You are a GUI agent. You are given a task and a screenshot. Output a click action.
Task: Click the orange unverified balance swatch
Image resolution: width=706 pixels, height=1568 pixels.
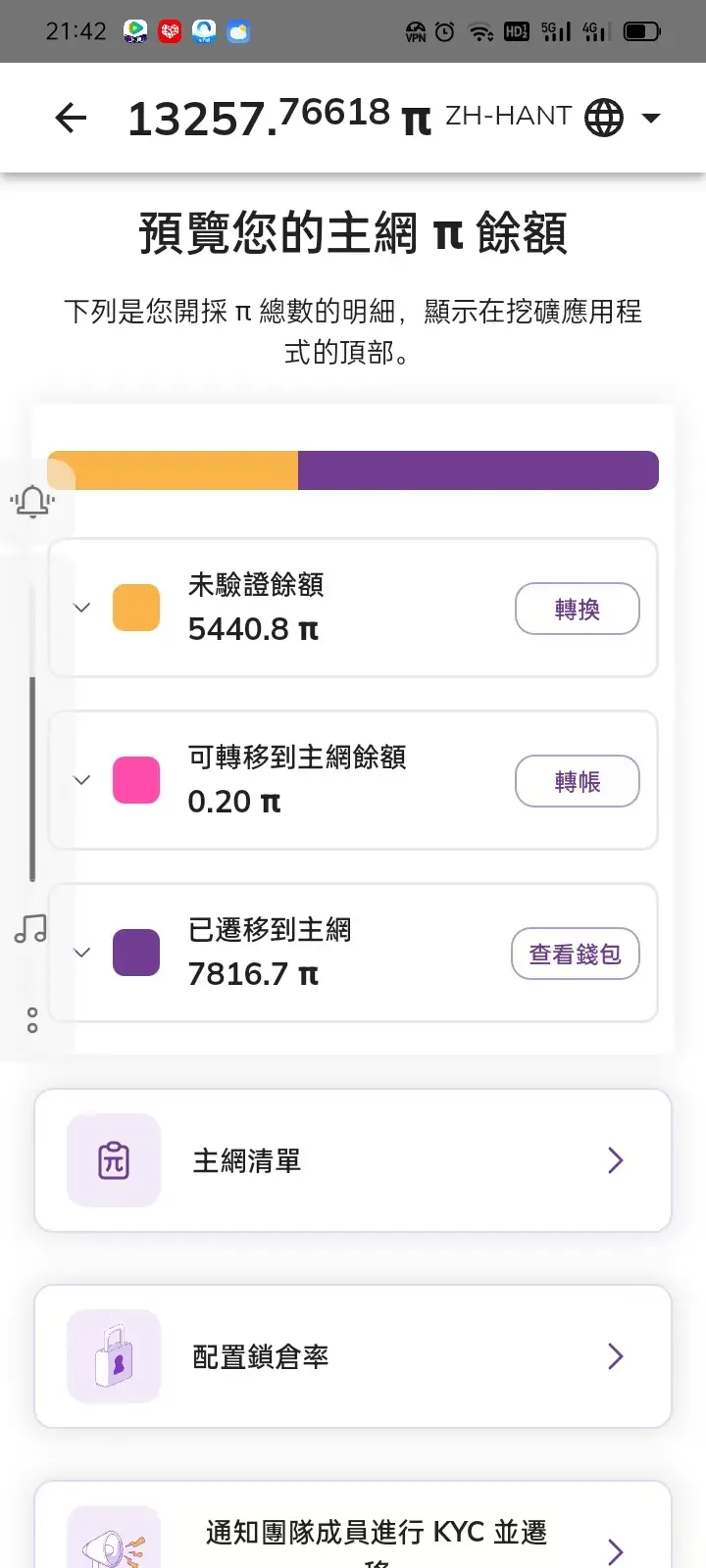pos(136,608)
